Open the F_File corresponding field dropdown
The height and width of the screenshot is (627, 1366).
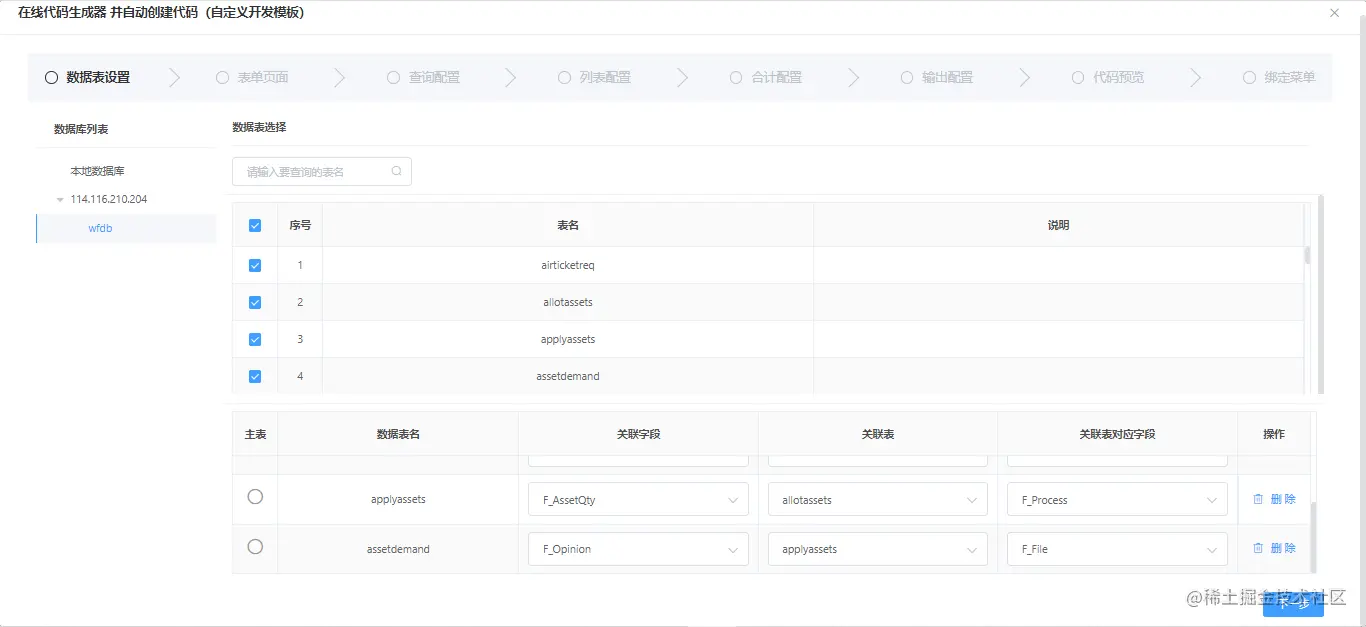pos(1116,548)
